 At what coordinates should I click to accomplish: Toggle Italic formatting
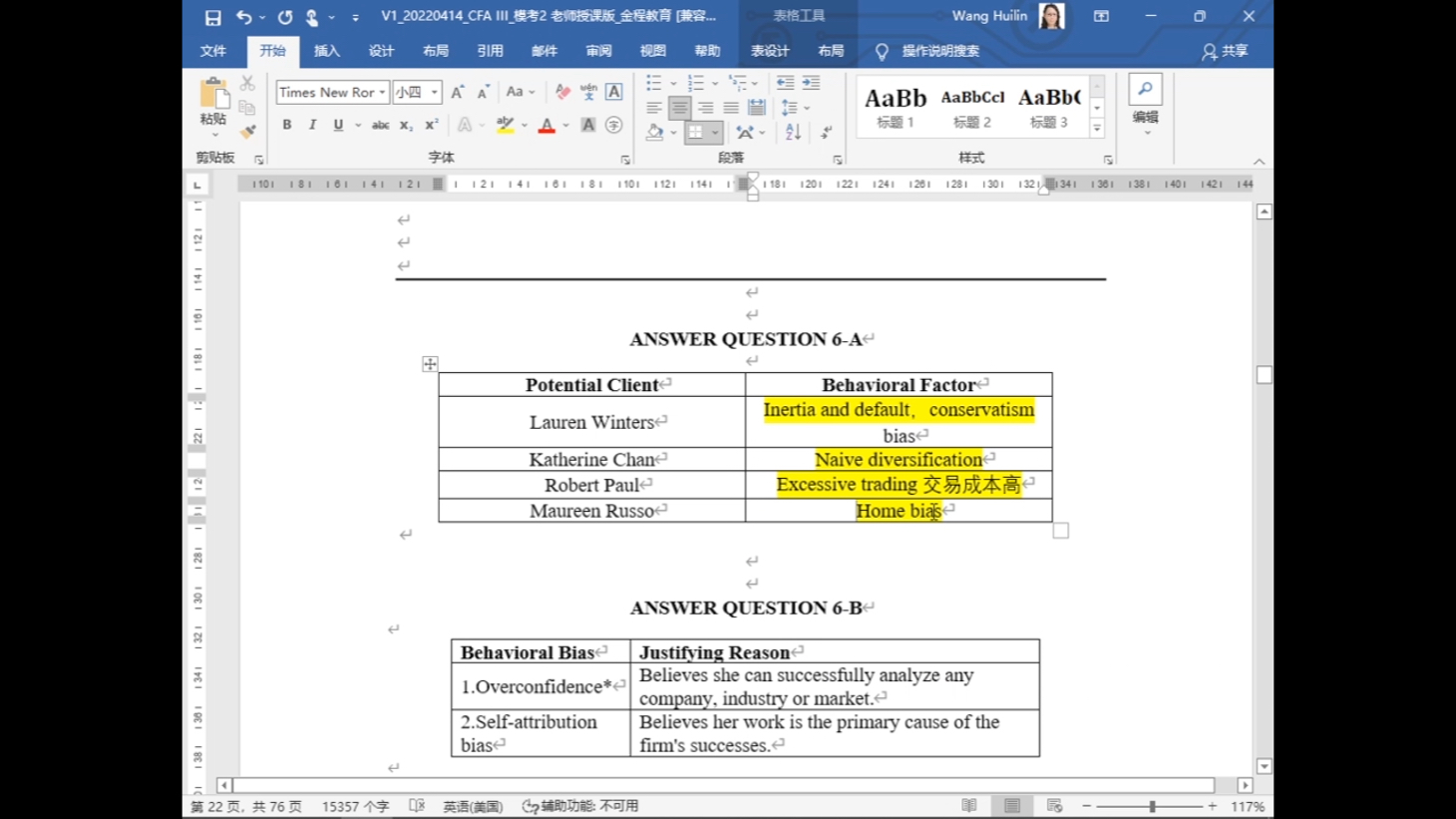point(312,125)
